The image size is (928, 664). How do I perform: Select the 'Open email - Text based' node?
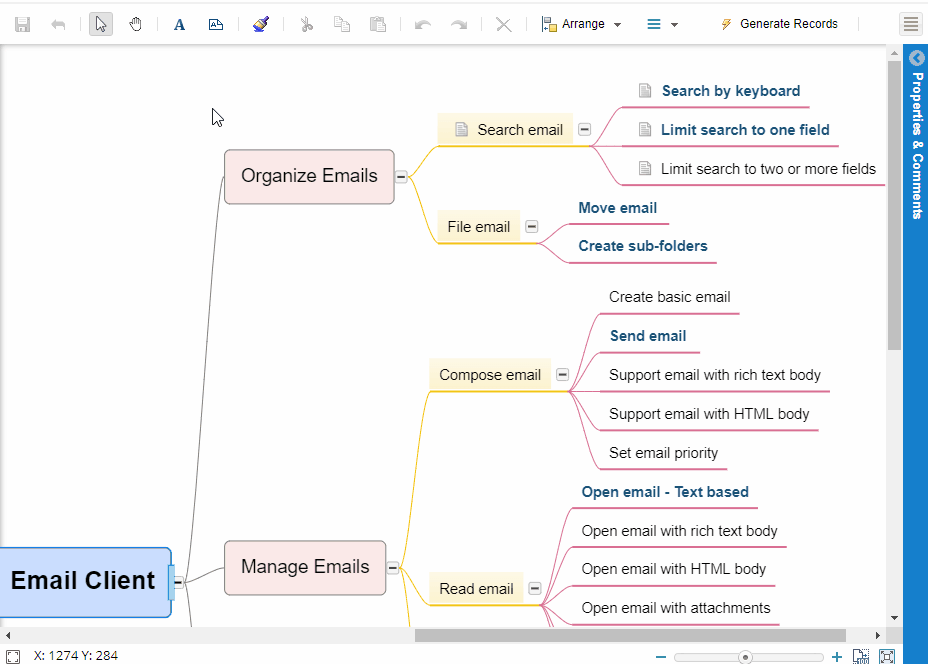click(x=665, y=492)
